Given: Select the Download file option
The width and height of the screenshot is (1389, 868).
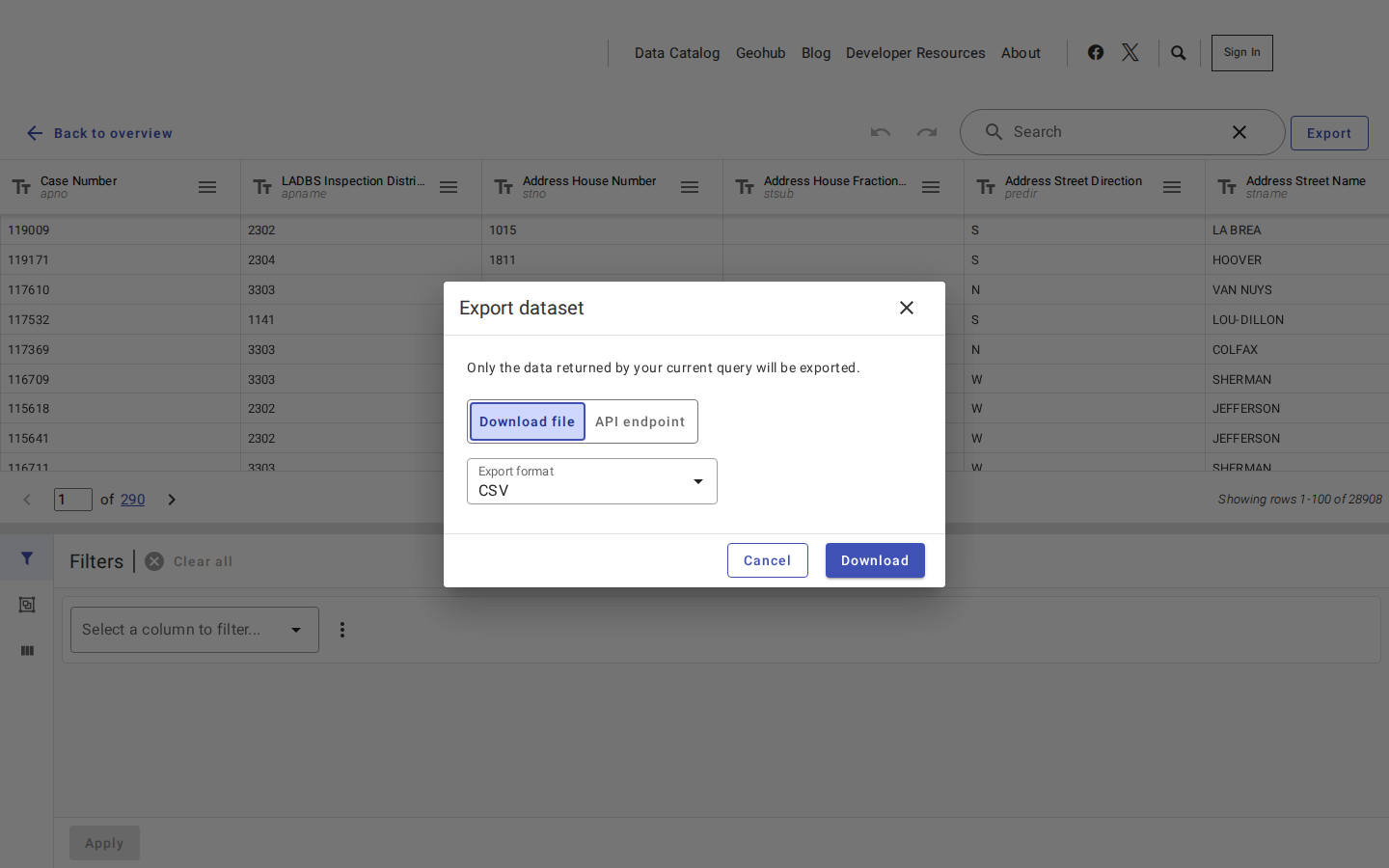Looking at the screenshot, I should tap(528, 421).
